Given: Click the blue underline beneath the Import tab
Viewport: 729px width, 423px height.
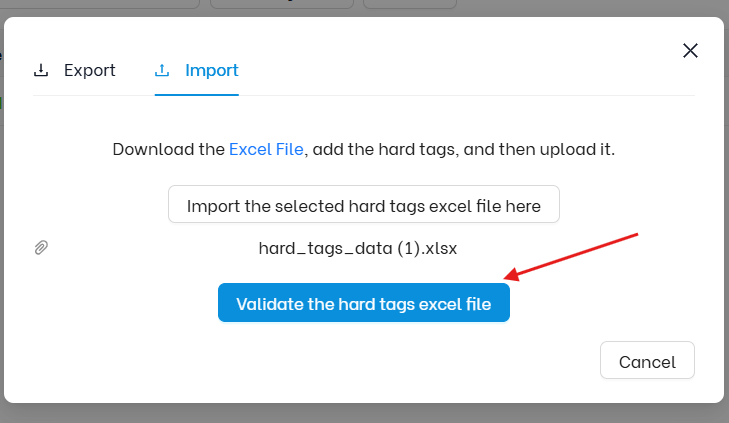Looking at the screenshot, I should pos(197,95).
